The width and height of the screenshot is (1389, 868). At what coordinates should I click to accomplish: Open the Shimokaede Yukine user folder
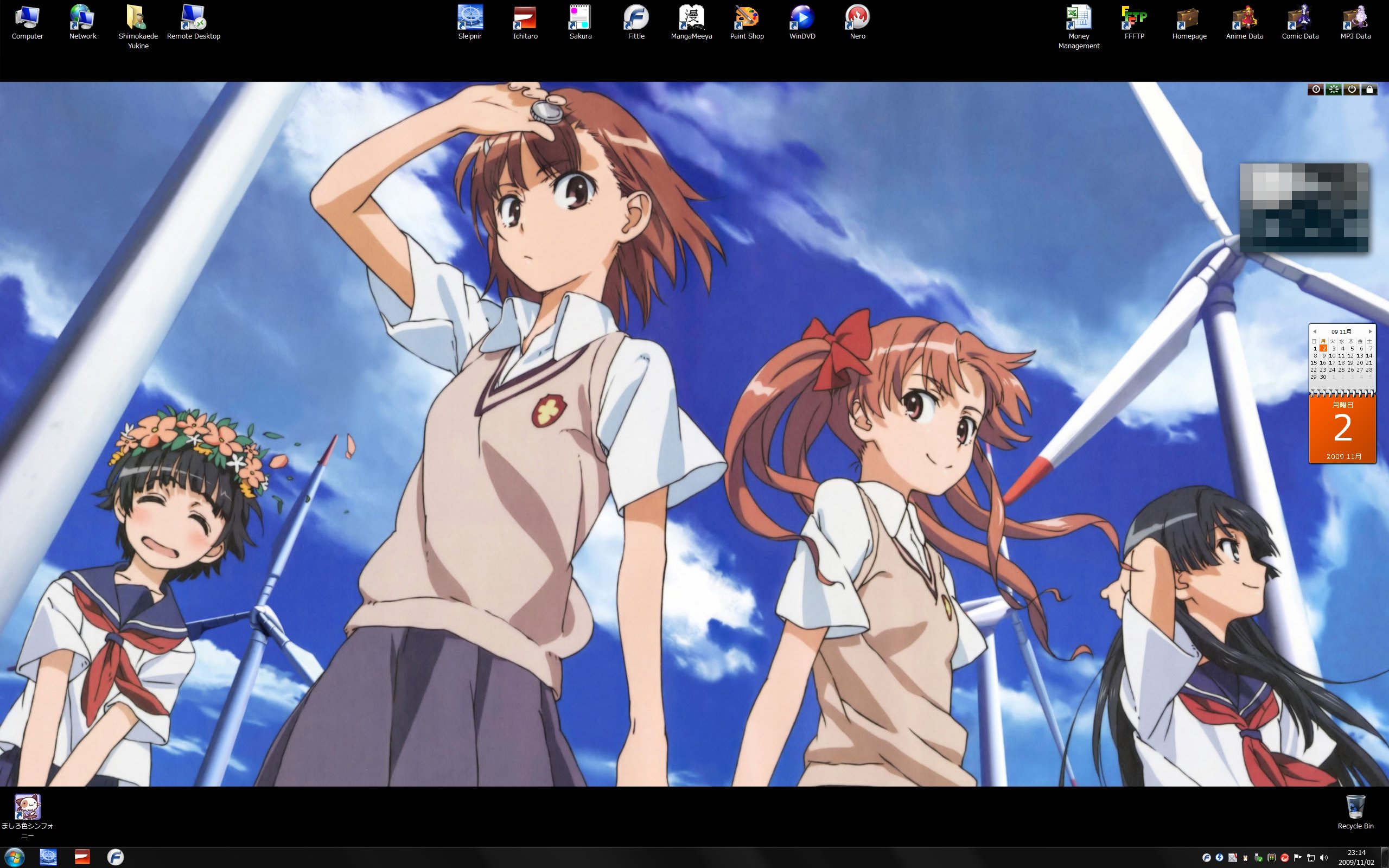click(138, 27)
